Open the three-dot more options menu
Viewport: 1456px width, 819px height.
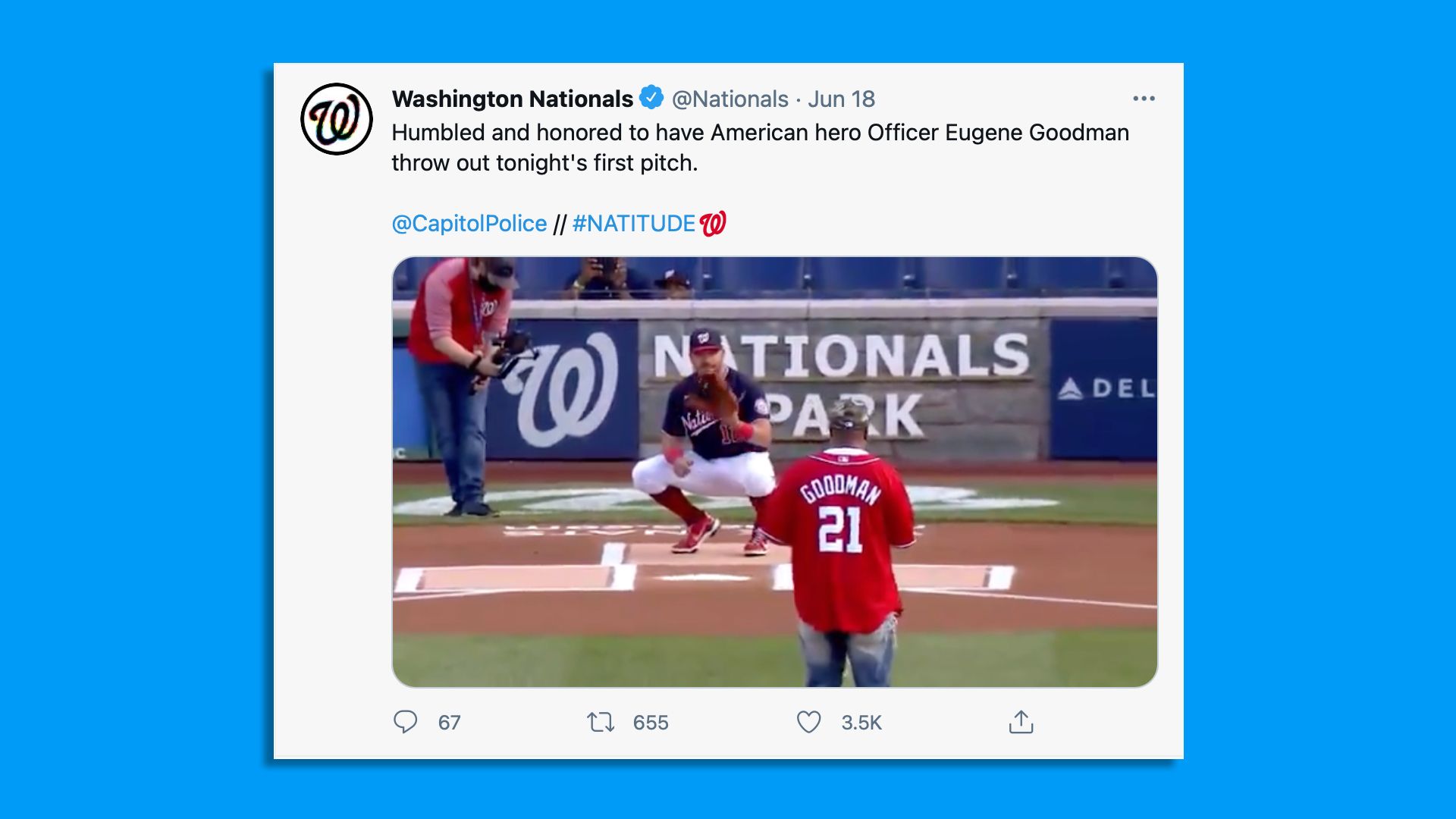tap(1144, 98)
